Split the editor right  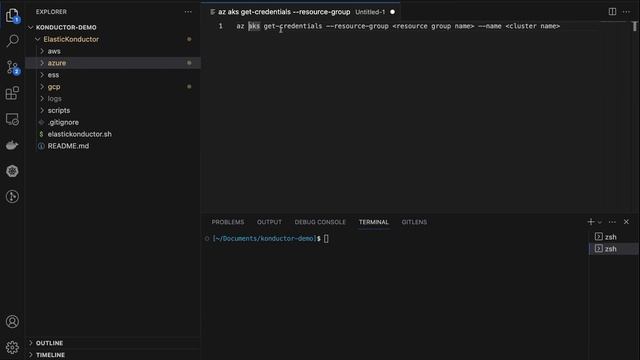tap(612, 11)
